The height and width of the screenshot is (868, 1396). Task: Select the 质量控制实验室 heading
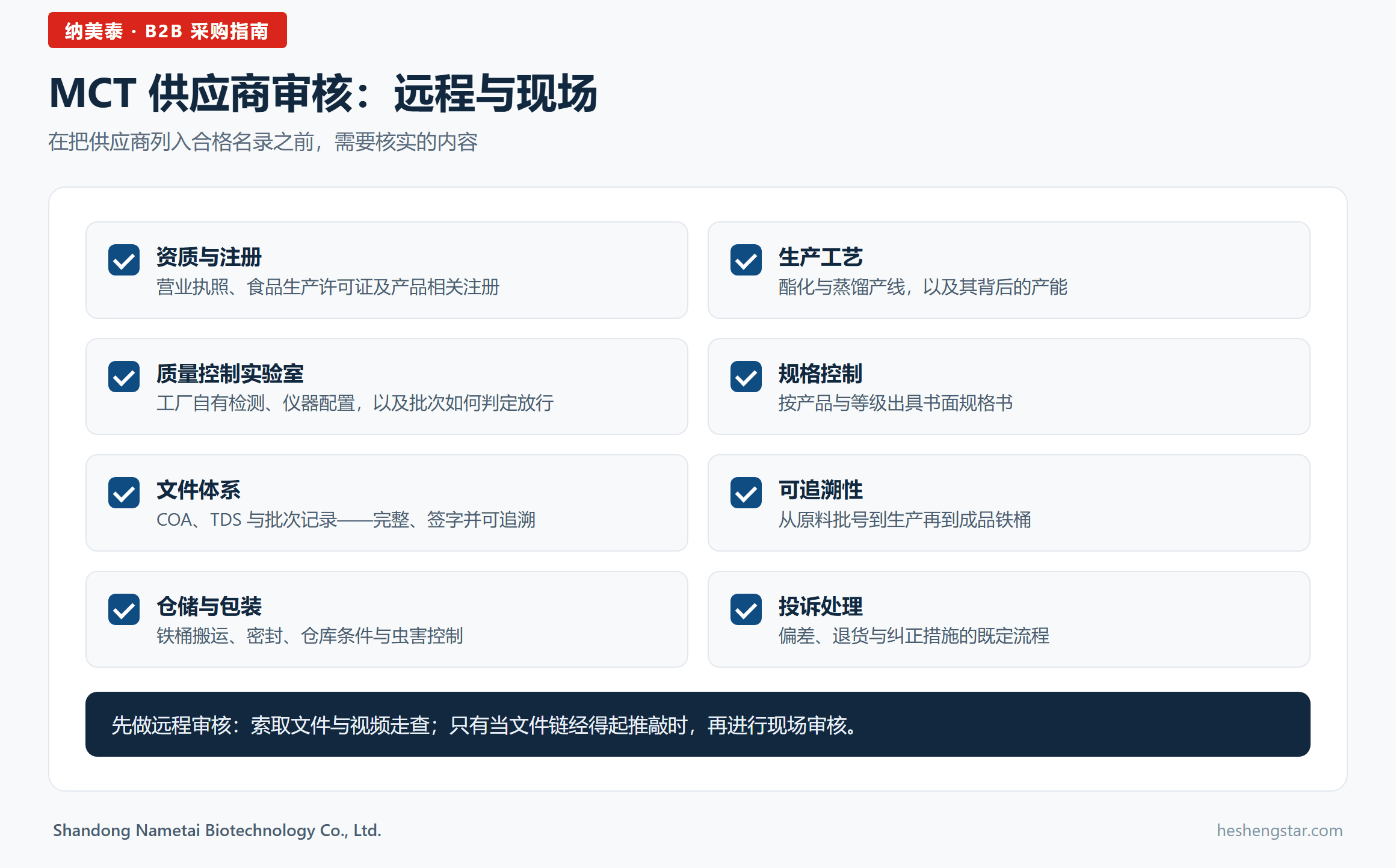230,374
